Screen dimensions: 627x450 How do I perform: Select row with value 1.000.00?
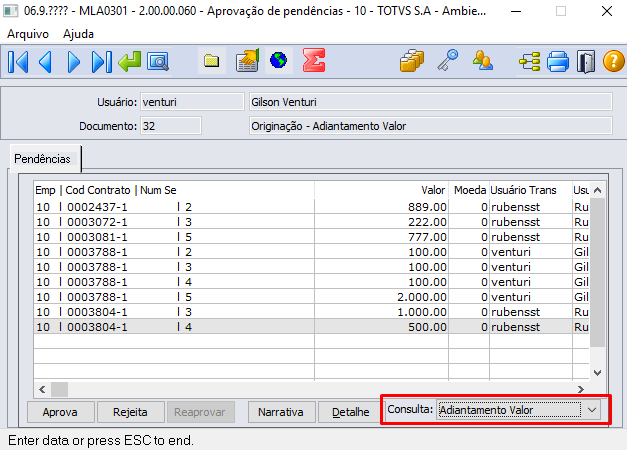312,312
